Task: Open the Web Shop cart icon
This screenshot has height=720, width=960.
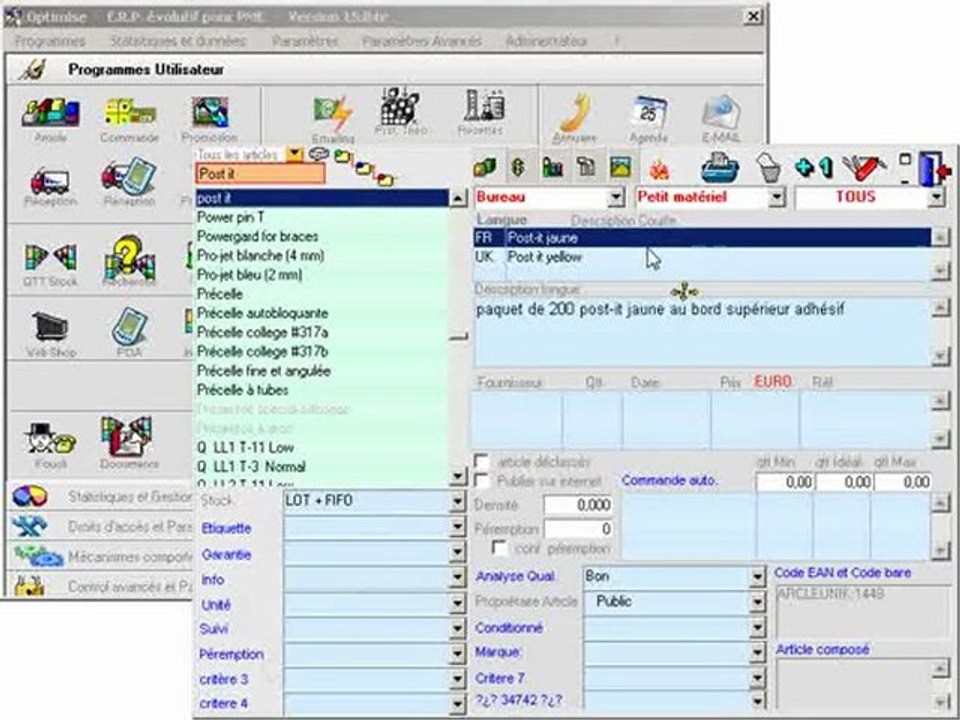Action: 50,326
